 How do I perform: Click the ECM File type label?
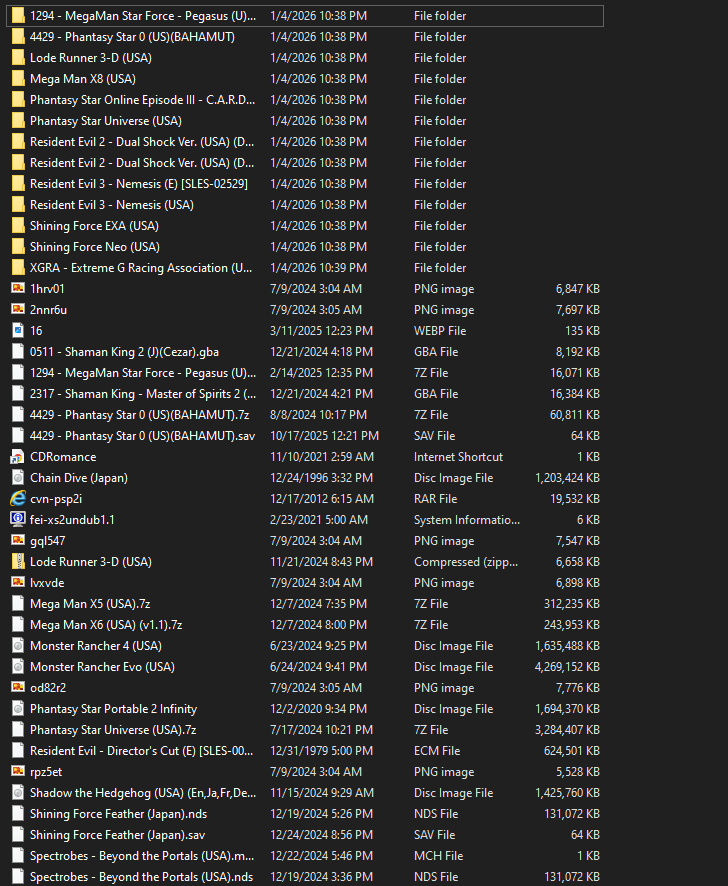coord(437,750)
